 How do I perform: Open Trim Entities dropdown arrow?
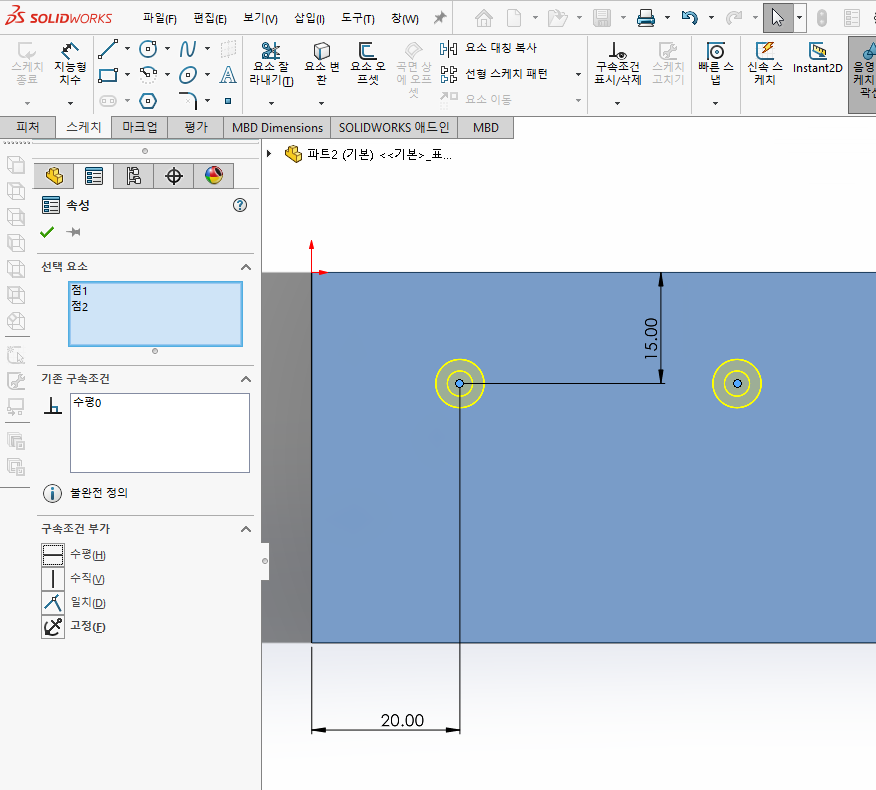coord(272,103)
